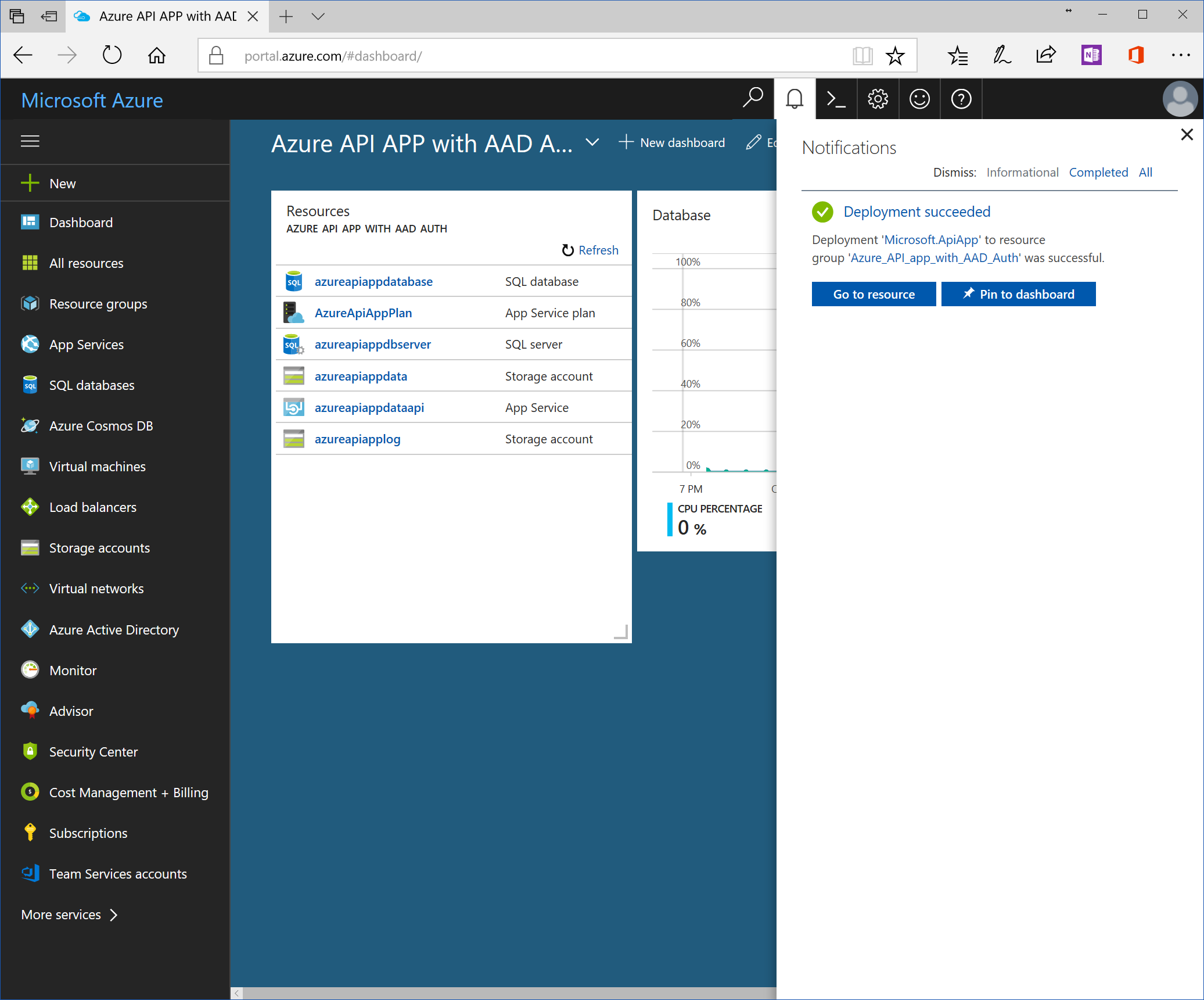Toggle the hamburger sidebar menu
The height and width of the screenshot is (1000, 1204).
pos(30,141)
